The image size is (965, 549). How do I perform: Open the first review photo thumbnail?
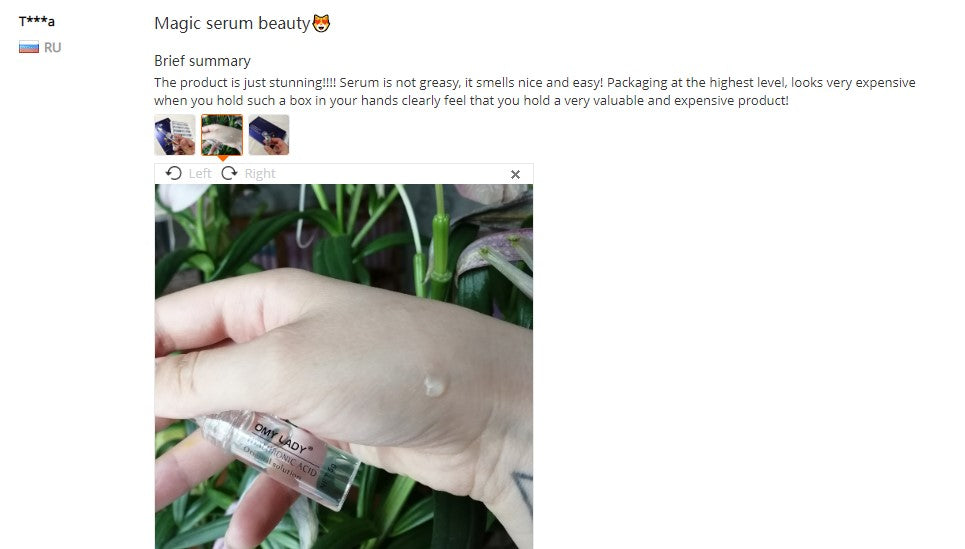175,135
